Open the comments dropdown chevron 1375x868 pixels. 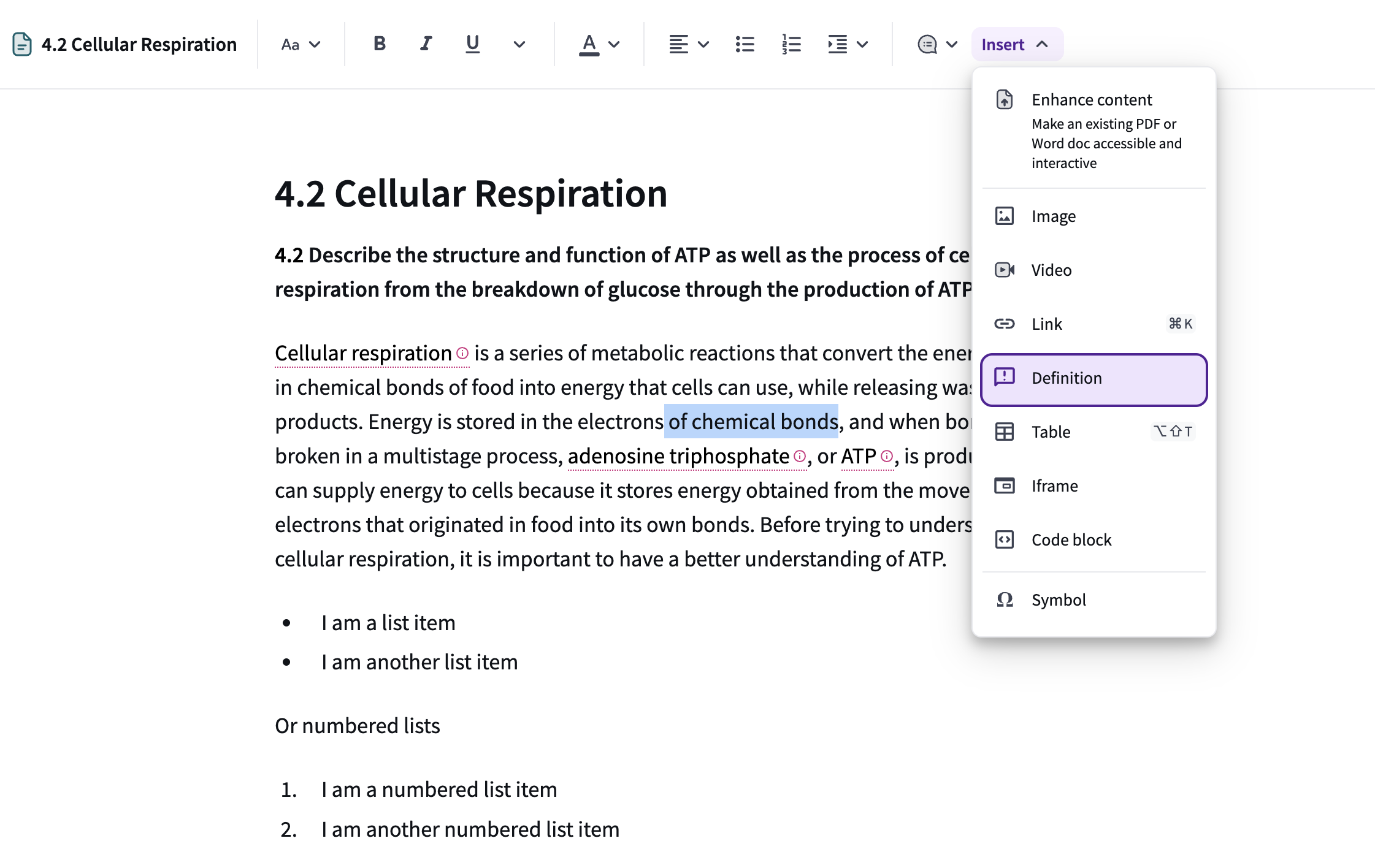coord(952,44)
